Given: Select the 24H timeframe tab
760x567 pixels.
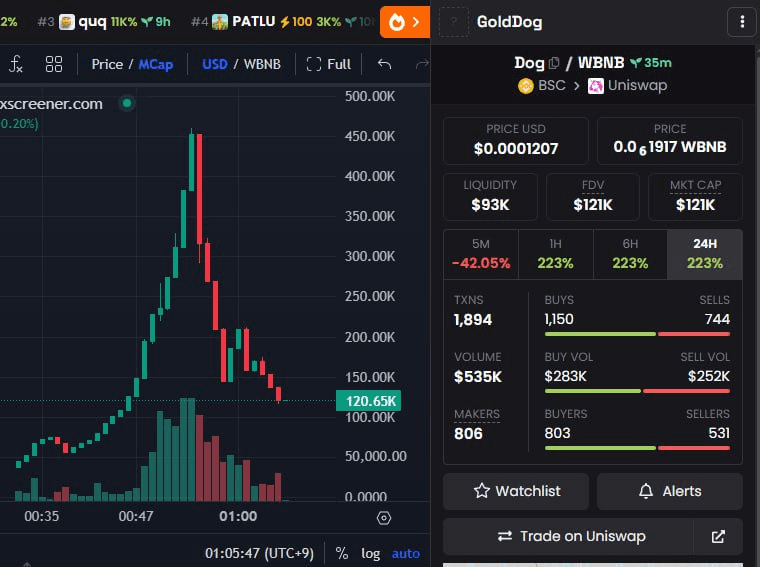Looking at the screenshot, I should click(x=705, y=254).
